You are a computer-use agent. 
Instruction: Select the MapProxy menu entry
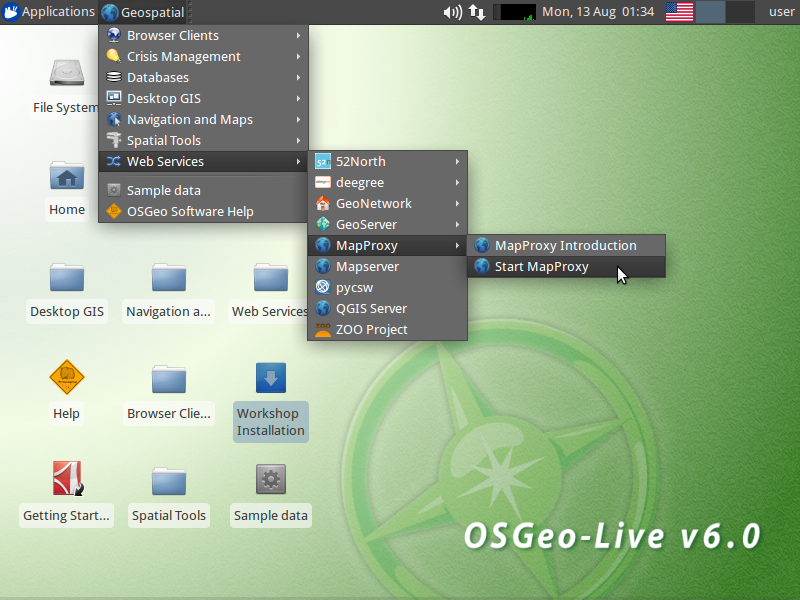[x=388, y=246]
